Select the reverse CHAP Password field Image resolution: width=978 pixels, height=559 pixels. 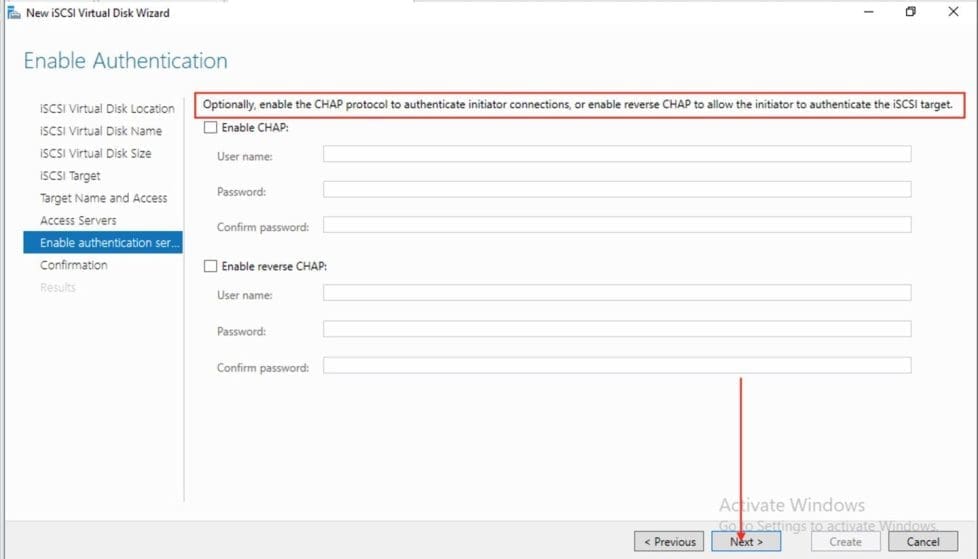point(616,329)
